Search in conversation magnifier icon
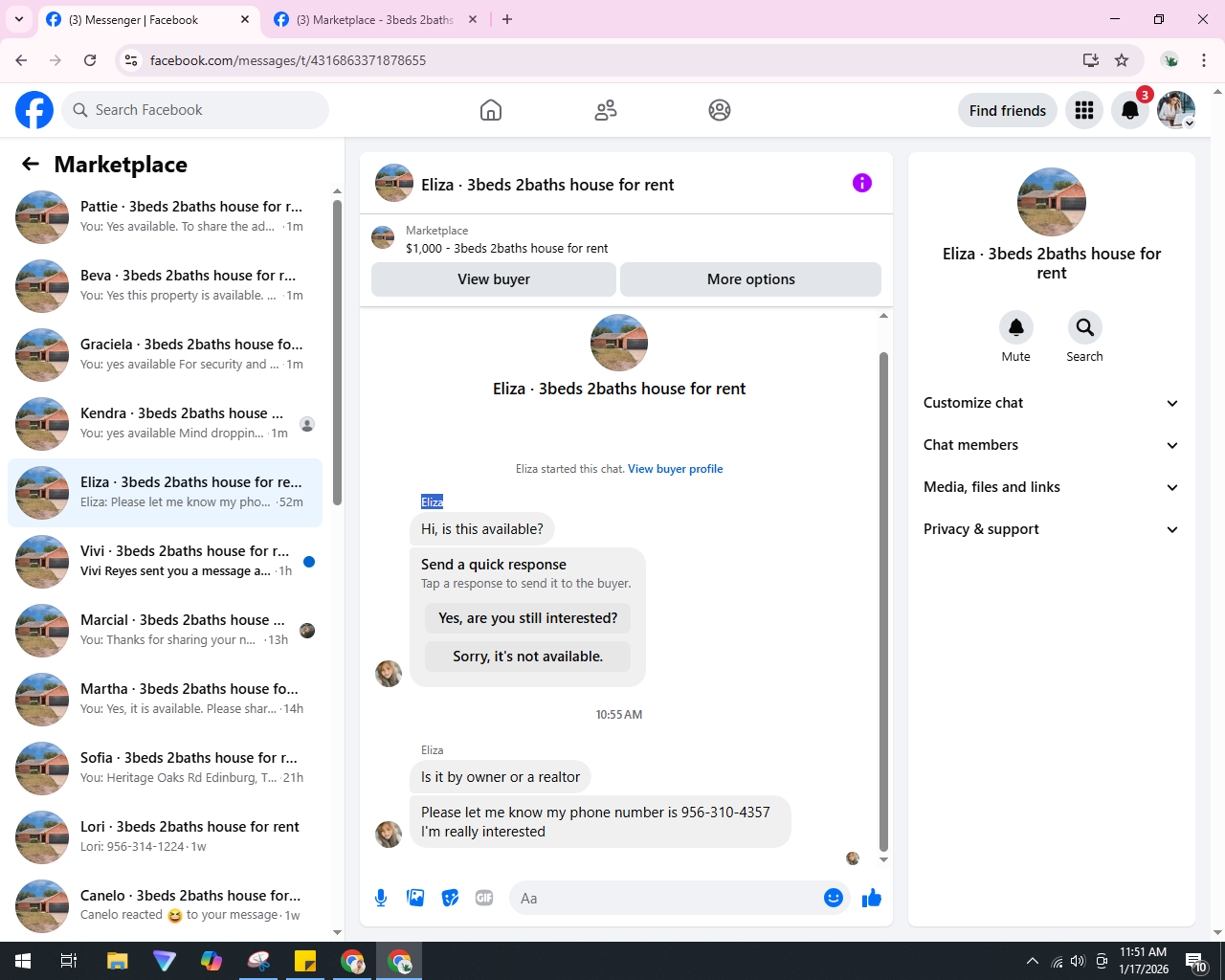The height and width of the screenshot is (980, 1225). pyautogui.click(x=1085, y=327)
